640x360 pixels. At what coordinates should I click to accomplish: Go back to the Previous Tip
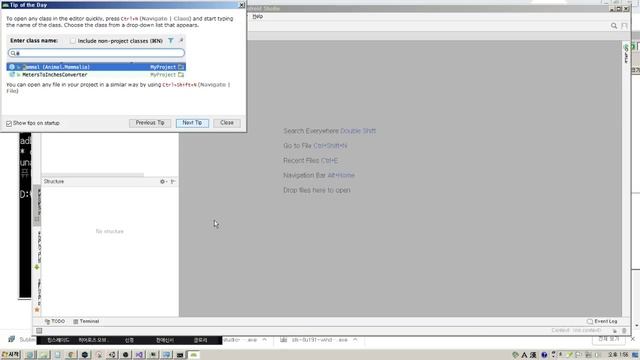click(x=150, y=123)
